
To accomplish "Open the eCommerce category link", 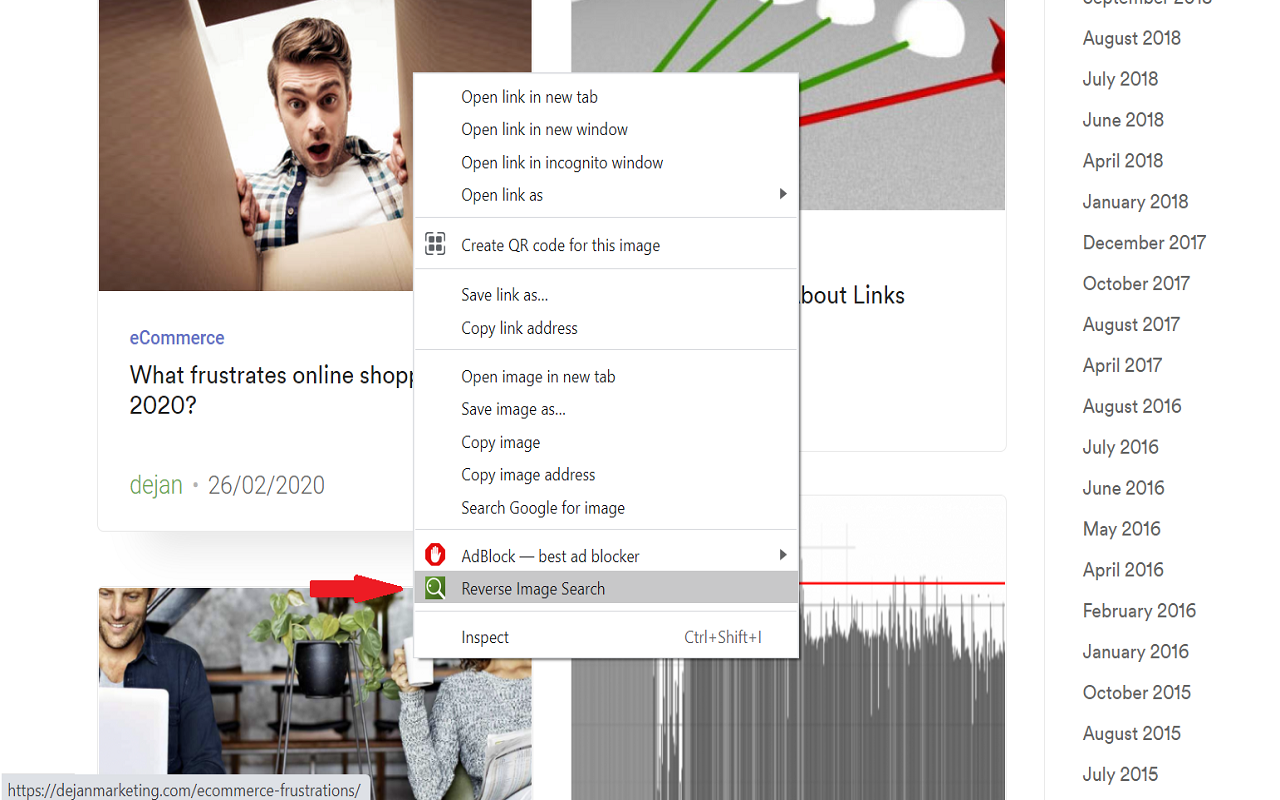I will (176, 338).
